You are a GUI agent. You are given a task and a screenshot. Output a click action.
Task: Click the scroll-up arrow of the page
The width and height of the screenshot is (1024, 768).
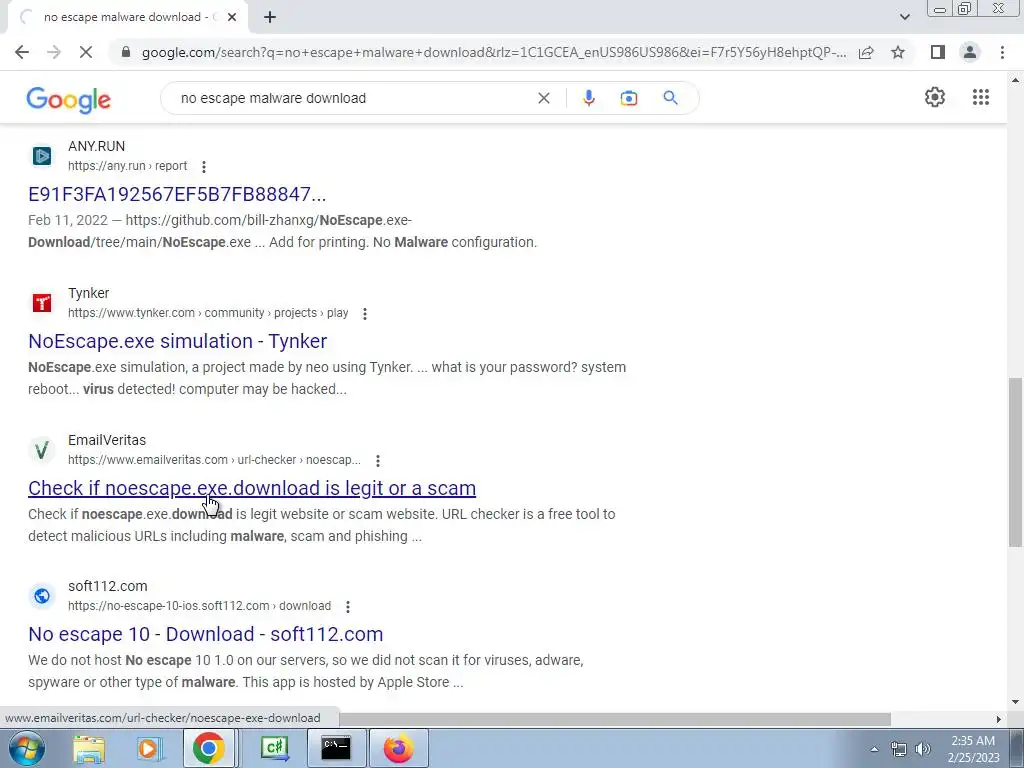click(x=1016, y=80)
